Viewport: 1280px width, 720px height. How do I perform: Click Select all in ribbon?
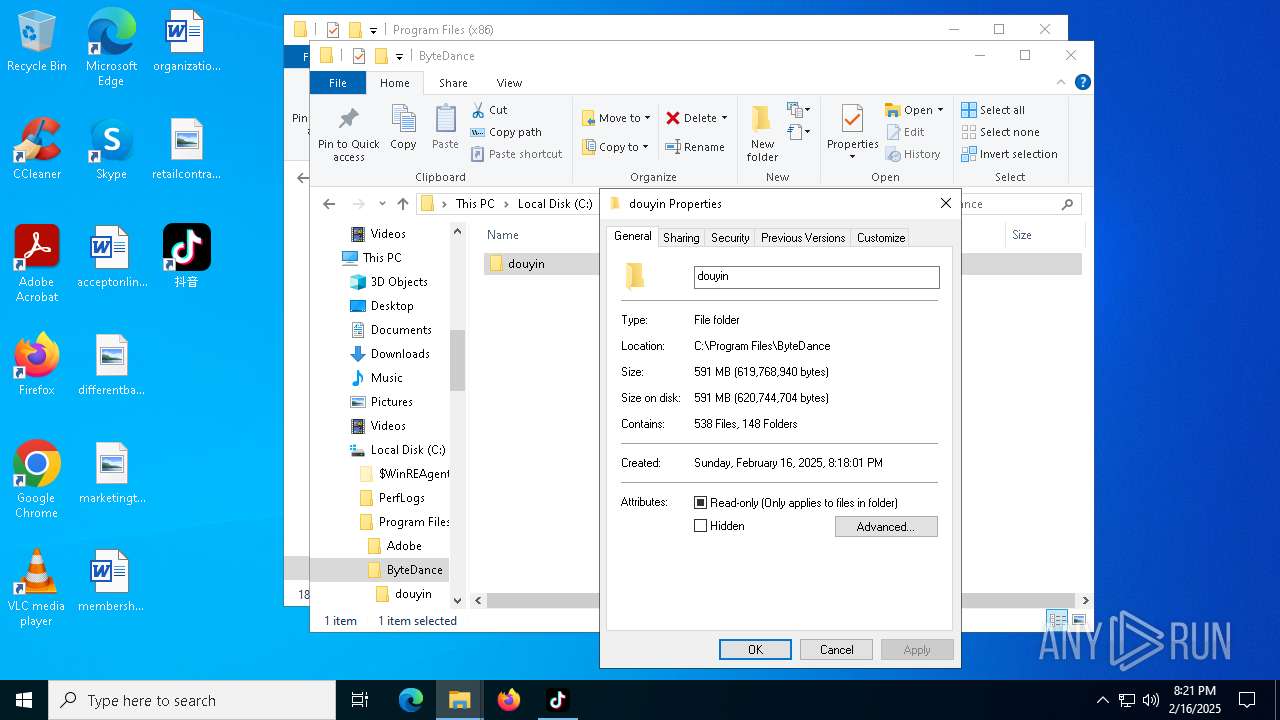(993, 110)
